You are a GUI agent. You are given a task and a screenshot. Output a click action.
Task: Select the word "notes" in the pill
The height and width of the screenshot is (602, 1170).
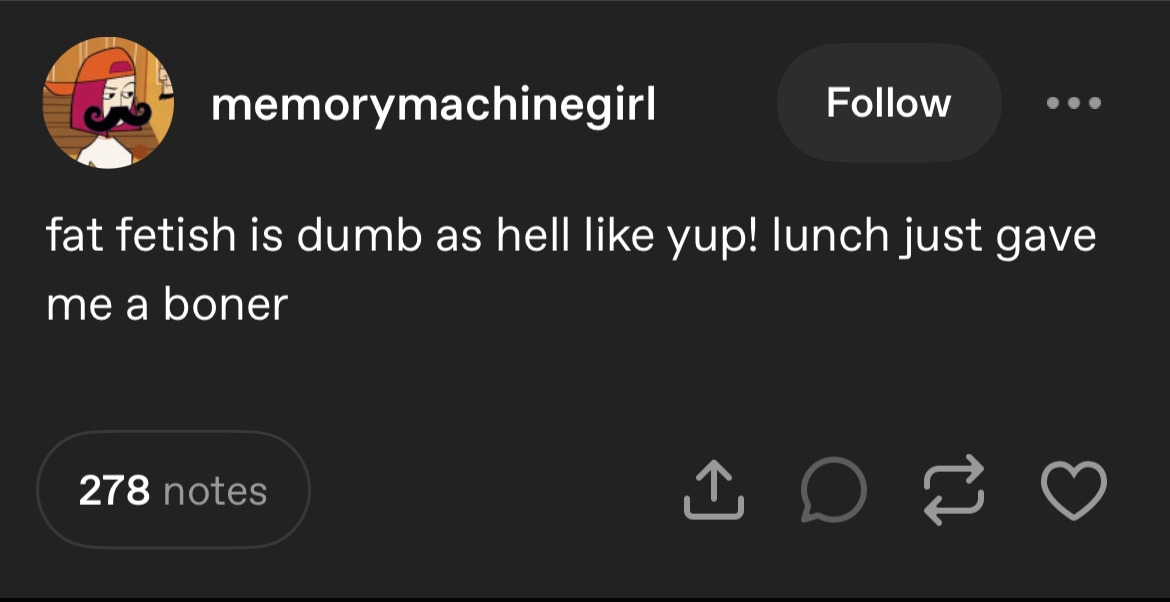214,491
